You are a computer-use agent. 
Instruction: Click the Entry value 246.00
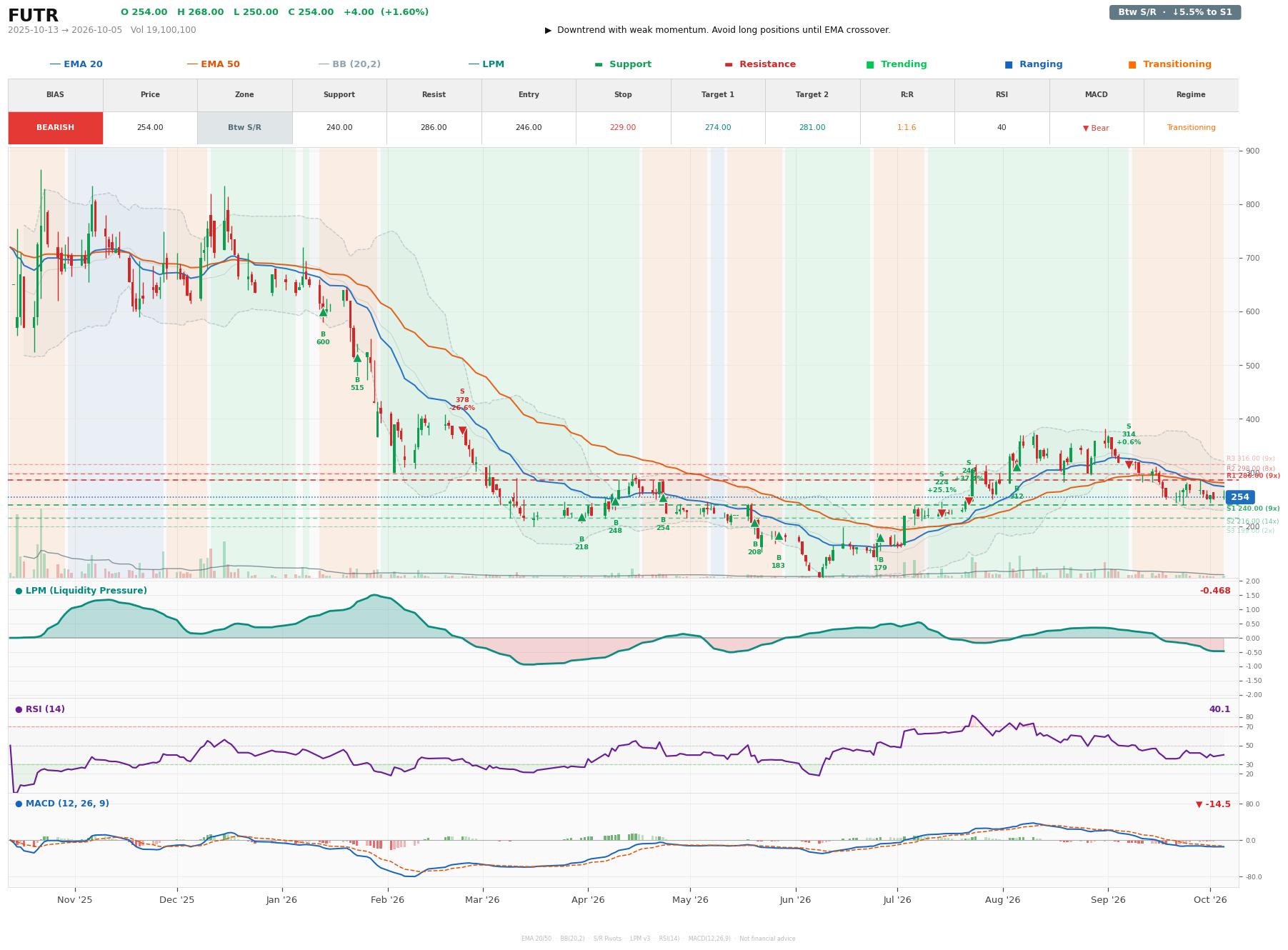(x=529, y=128)
